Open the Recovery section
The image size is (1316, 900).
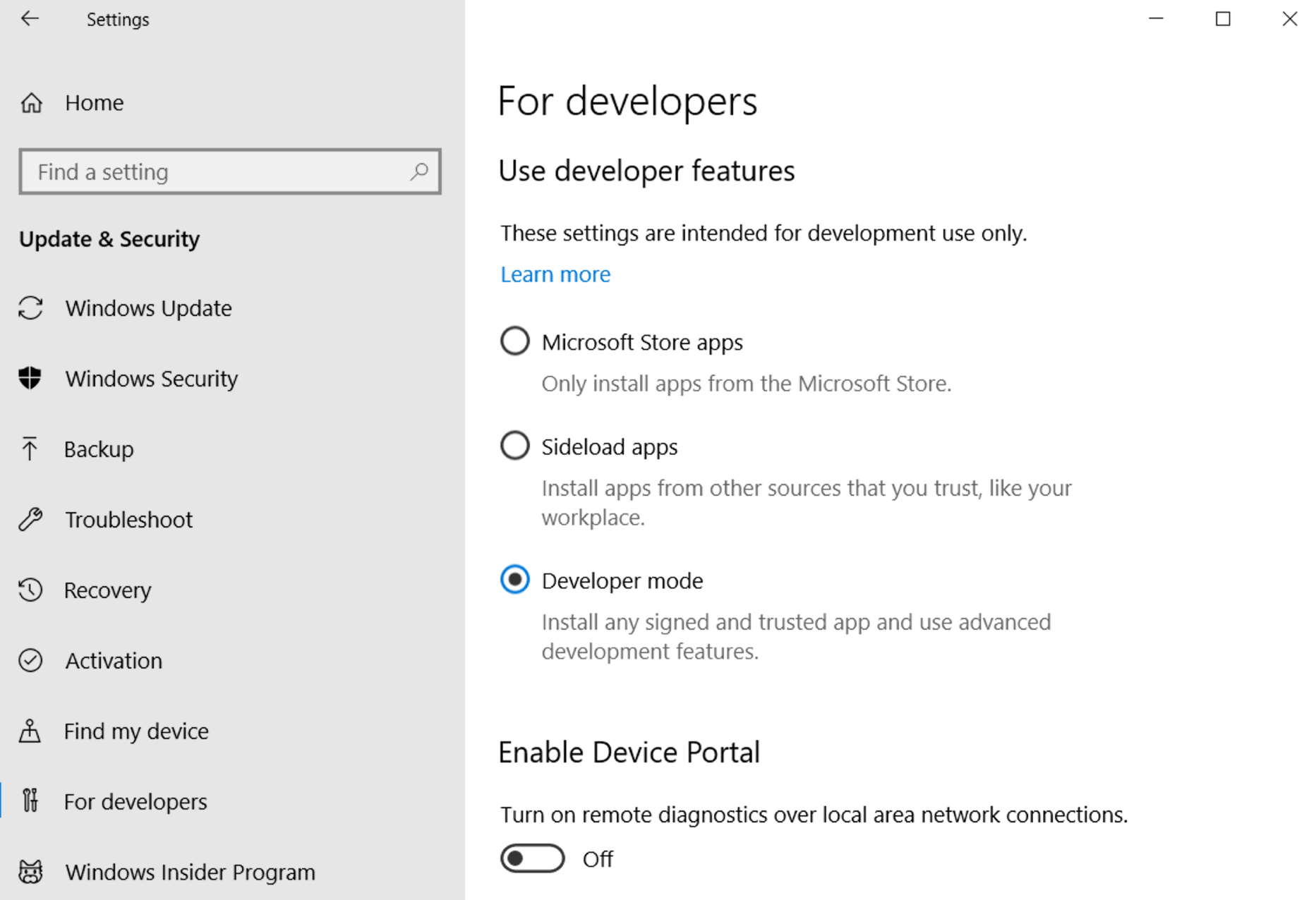click(x=107, y=590)
